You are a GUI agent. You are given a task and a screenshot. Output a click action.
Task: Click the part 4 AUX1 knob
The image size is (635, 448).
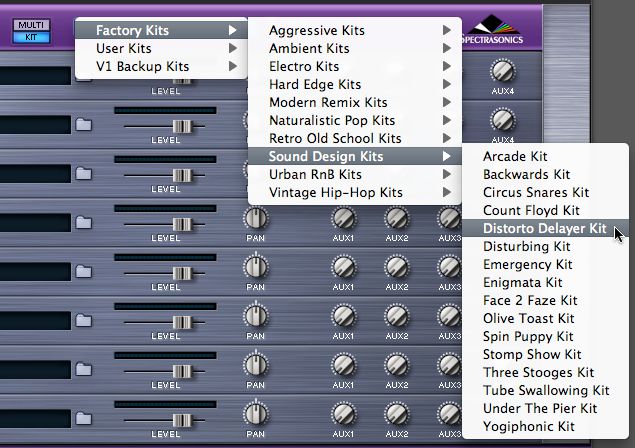pos(343,219)
